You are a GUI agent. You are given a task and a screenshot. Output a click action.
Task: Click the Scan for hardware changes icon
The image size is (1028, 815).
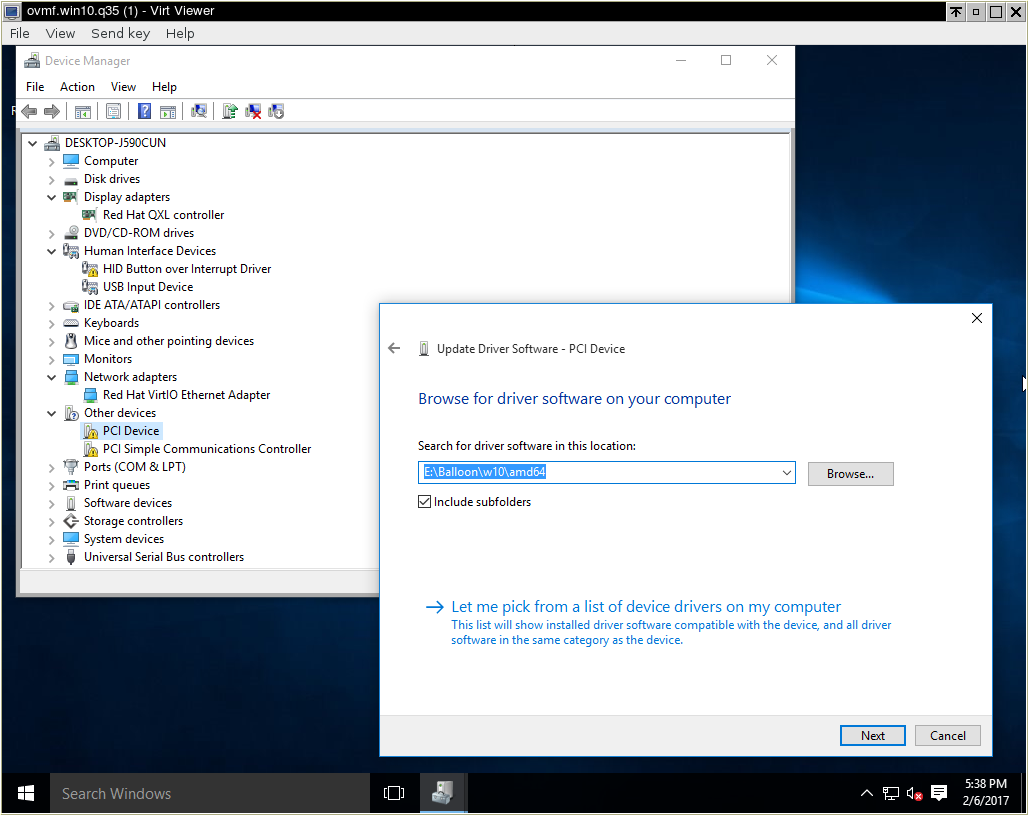tap(199, 111)
